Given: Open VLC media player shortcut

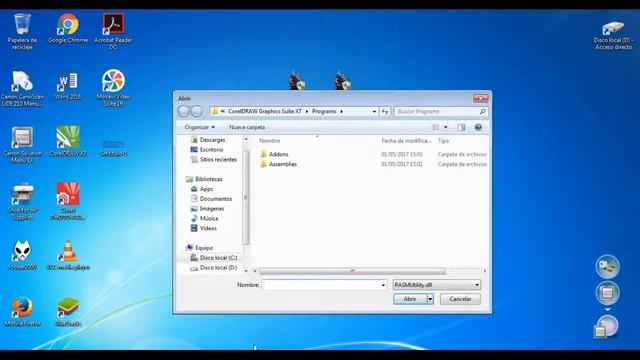Looking at the screenshot, I should click(68, 256).
